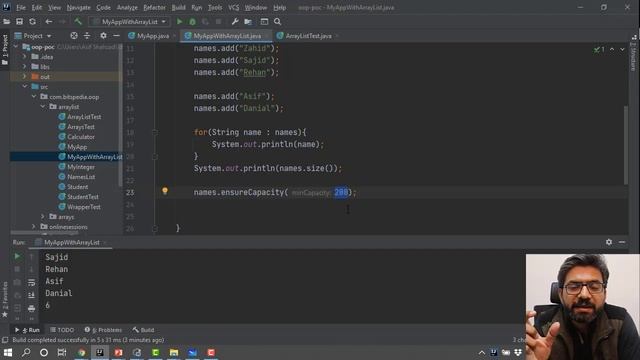Click the Windows taskbar search icon
This screenshot has width=640, height=360.
point(26,352)
